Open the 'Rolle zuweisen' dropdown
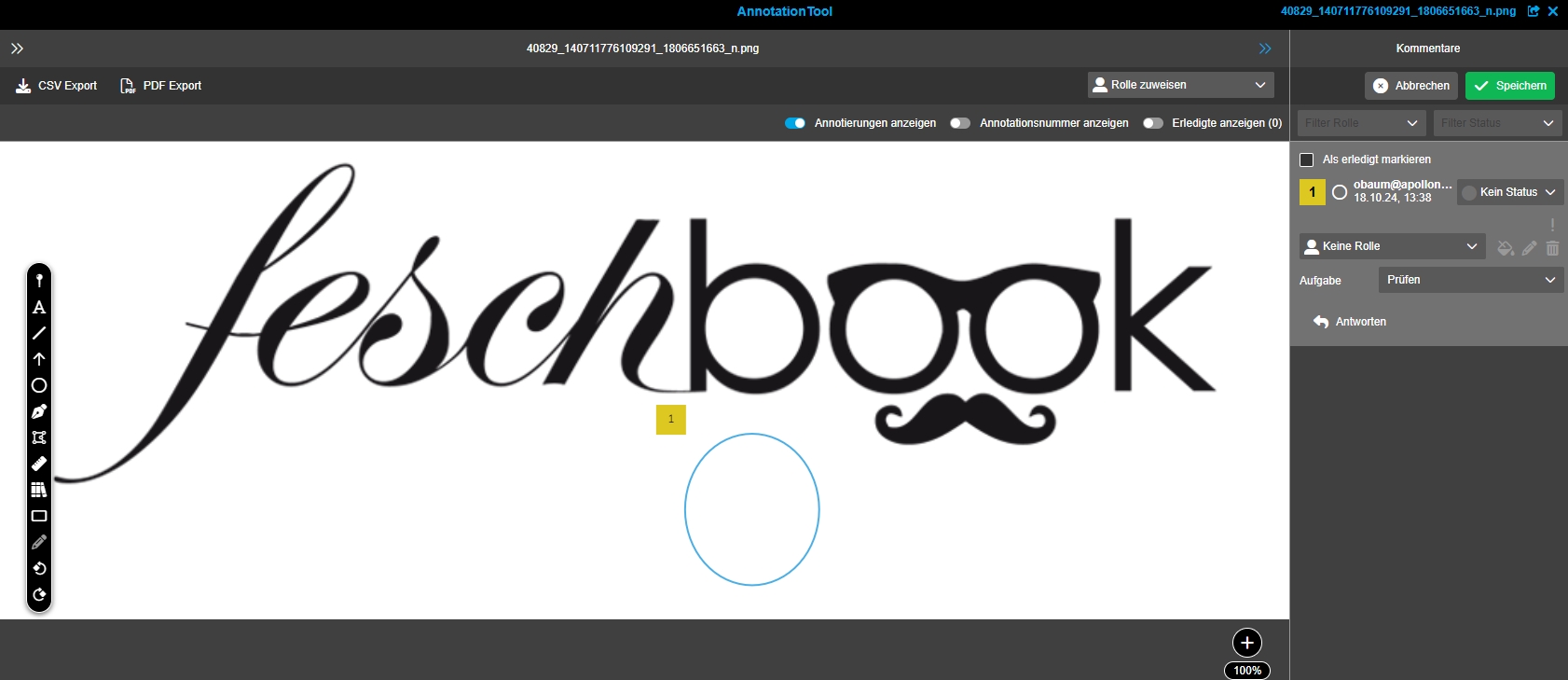 tap(1180, 85)
